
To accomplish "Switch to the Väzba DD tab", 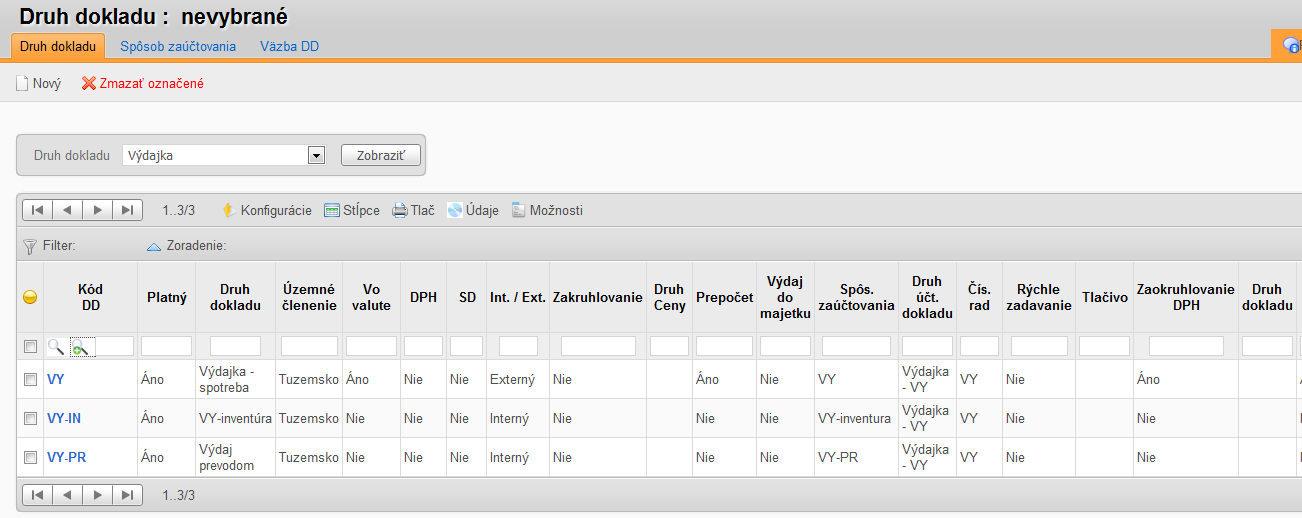I will coord(289,46).
